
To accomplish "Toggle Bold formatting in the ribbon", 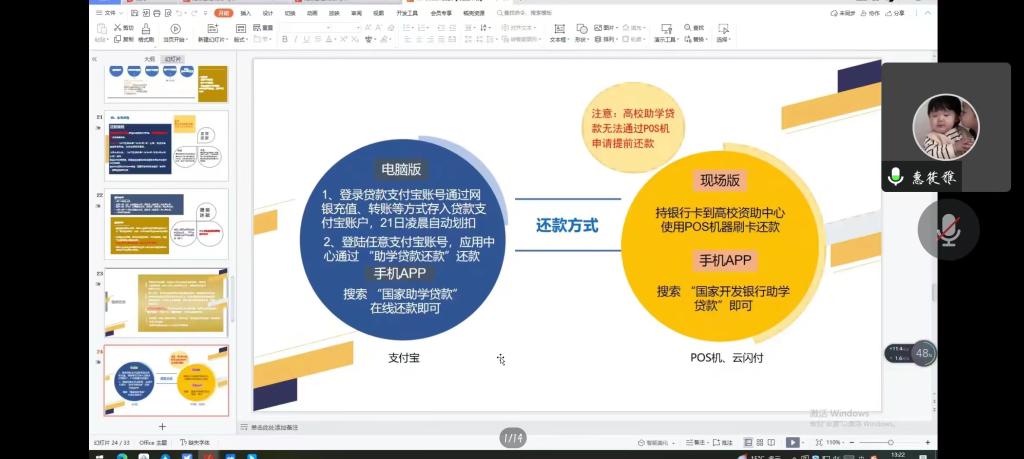I will pyautogui.click(x=285, y=39).
